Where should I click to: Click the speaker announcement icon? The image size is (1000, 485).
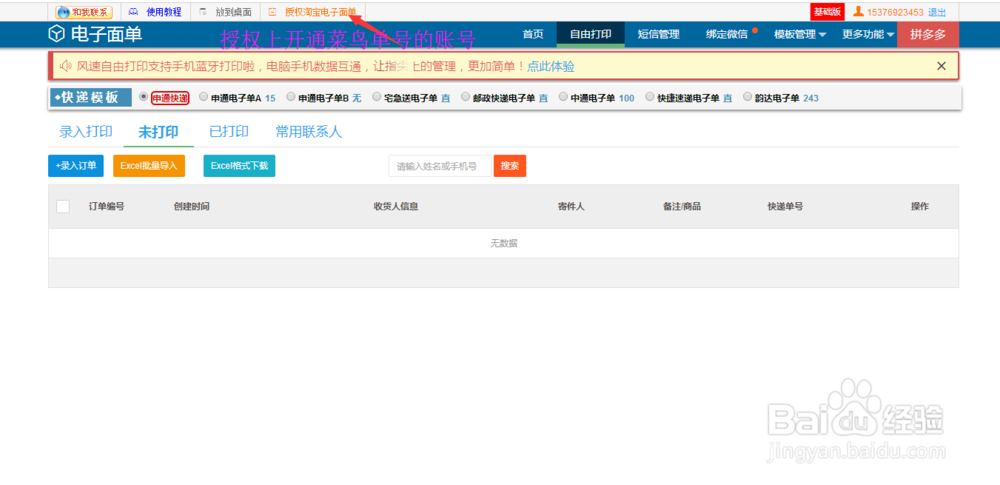[65, 66]
